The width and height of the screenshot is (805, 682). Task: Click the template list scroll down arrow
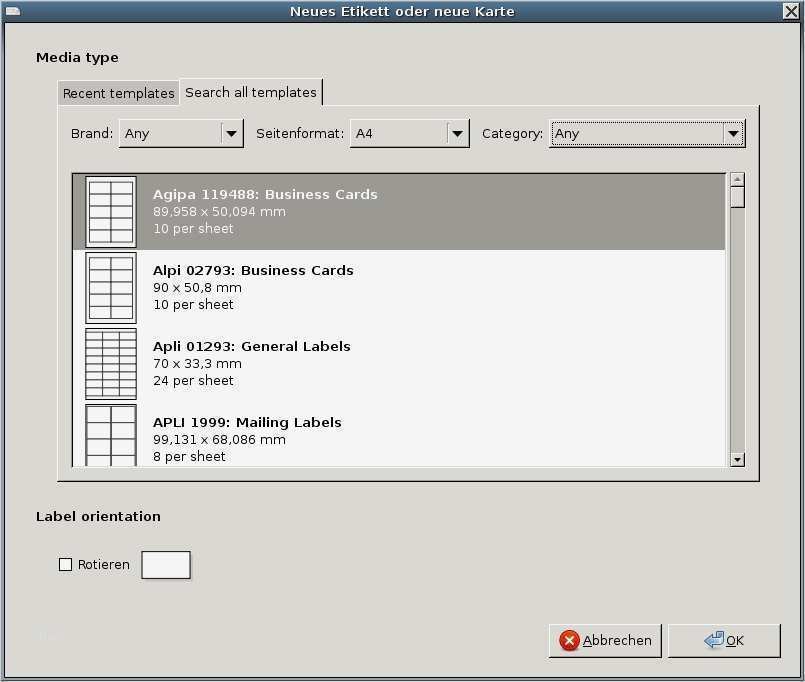pyautogui.click(x=737, y=460)
